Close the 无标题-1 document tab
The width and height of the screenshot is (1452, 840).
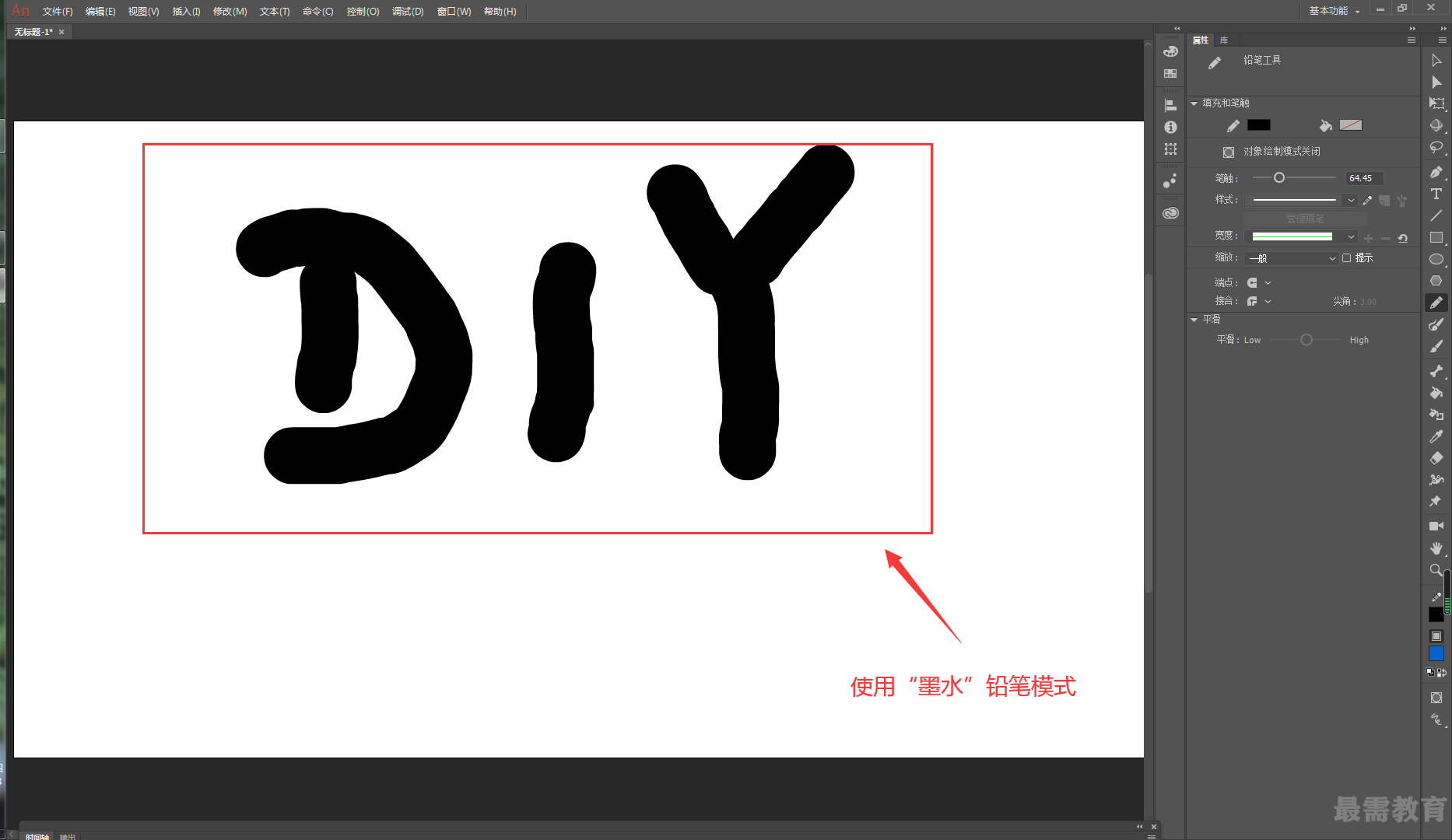(61, 32)
